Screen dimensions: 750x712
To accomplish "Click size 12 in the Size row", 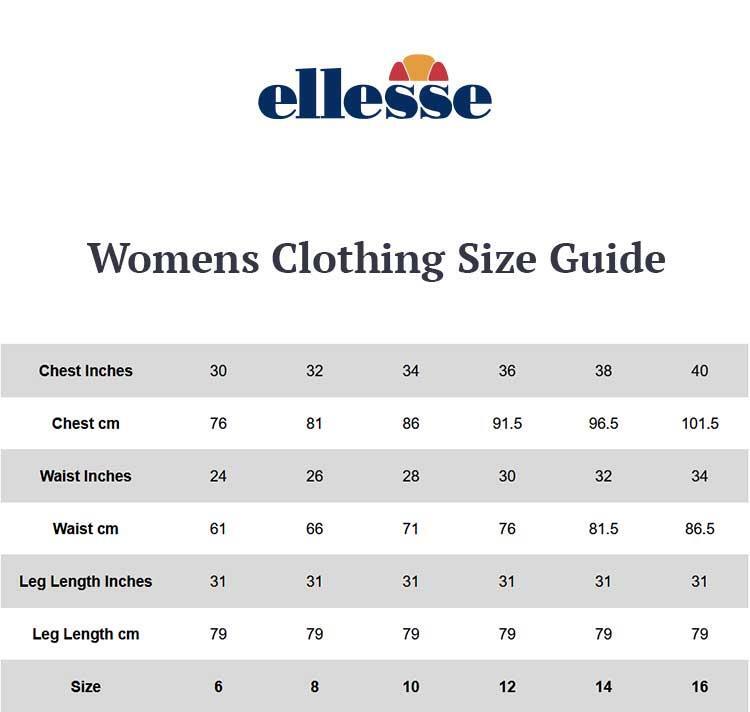I will (x=507, y=687).
